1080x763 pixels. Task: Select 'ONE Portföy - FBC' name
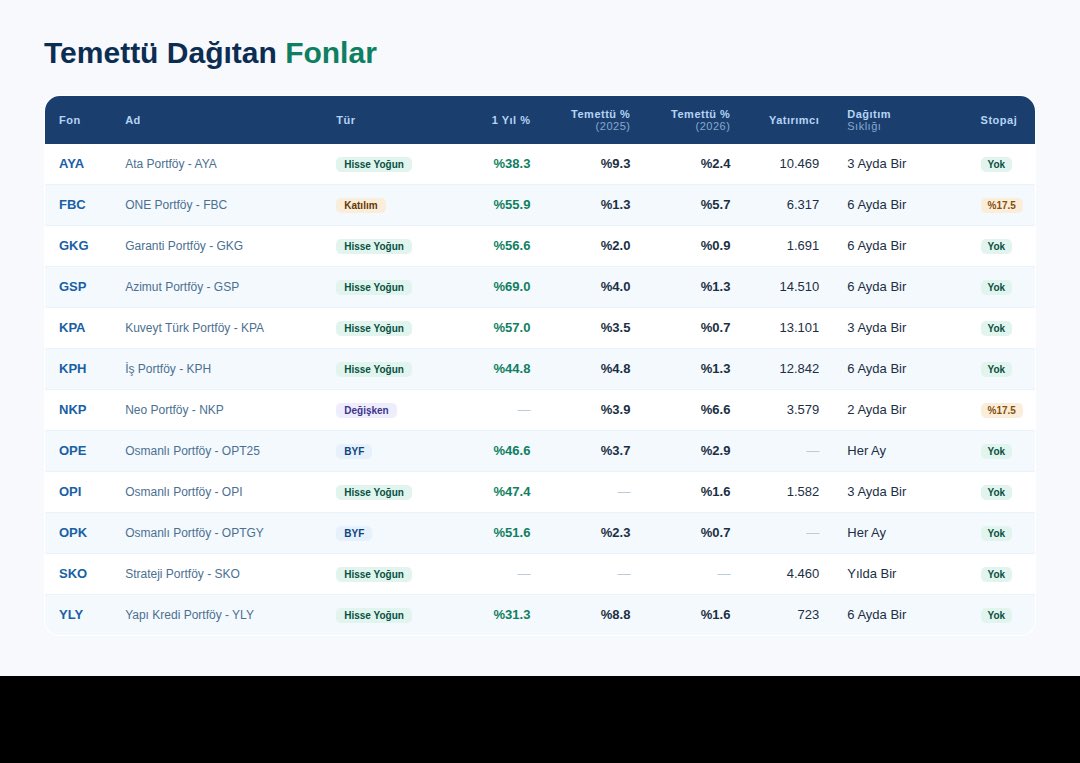click(176, 205)
